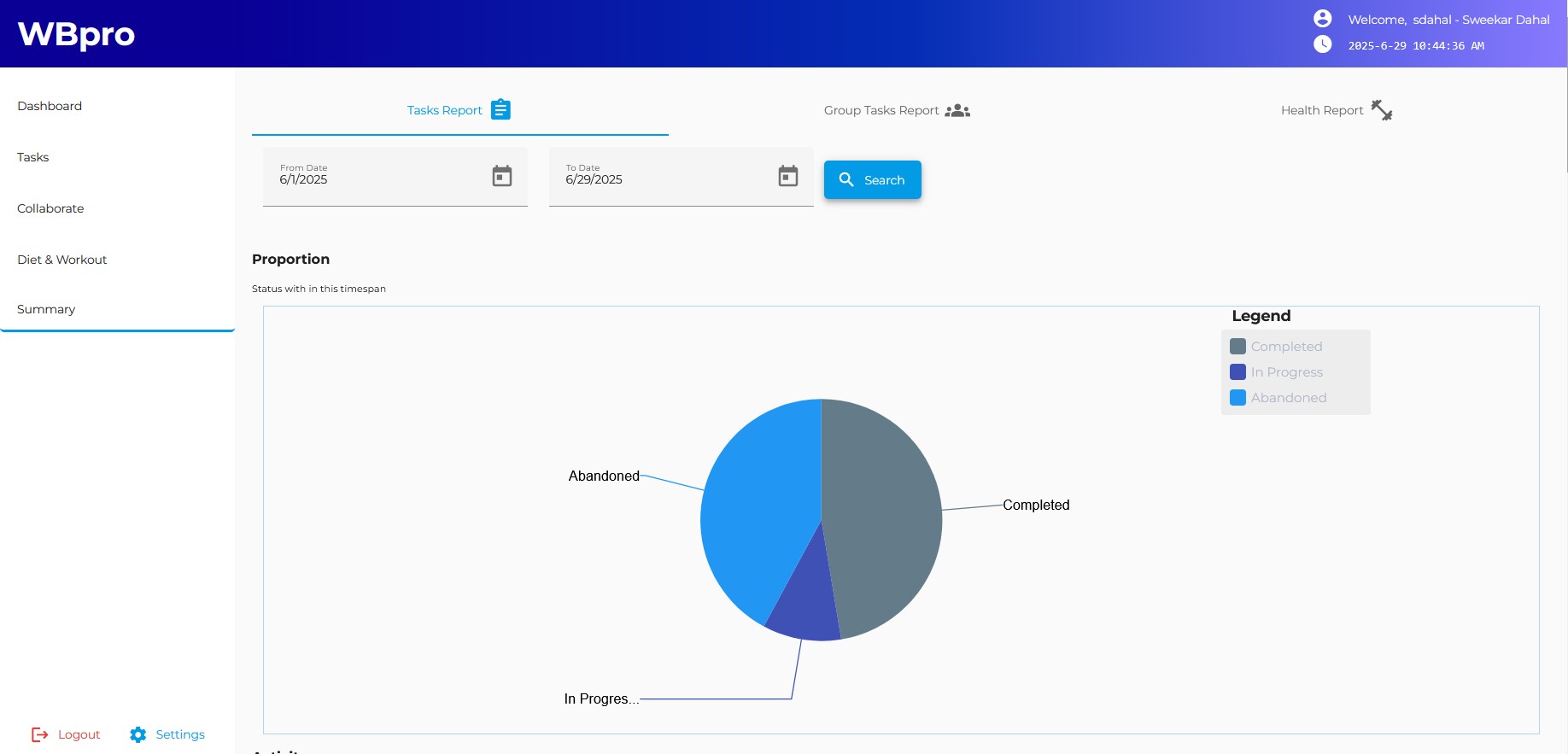Click the Health Report dumbbell icon
The image size is (1568, 754).
pyautogui.click(x=1381, y=110)
